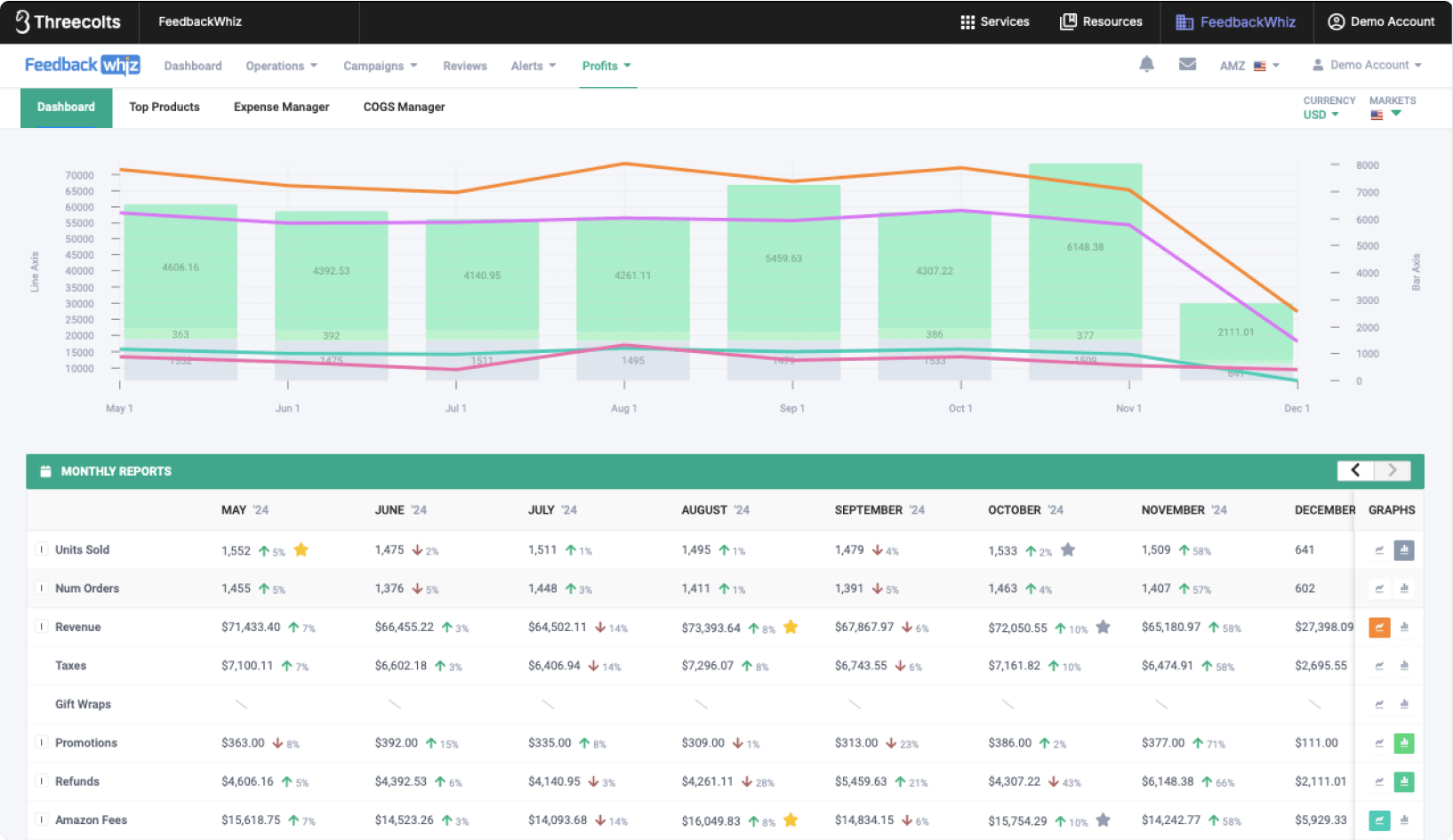
Task: Open the COGS Manager
Action: coord(404,107)
